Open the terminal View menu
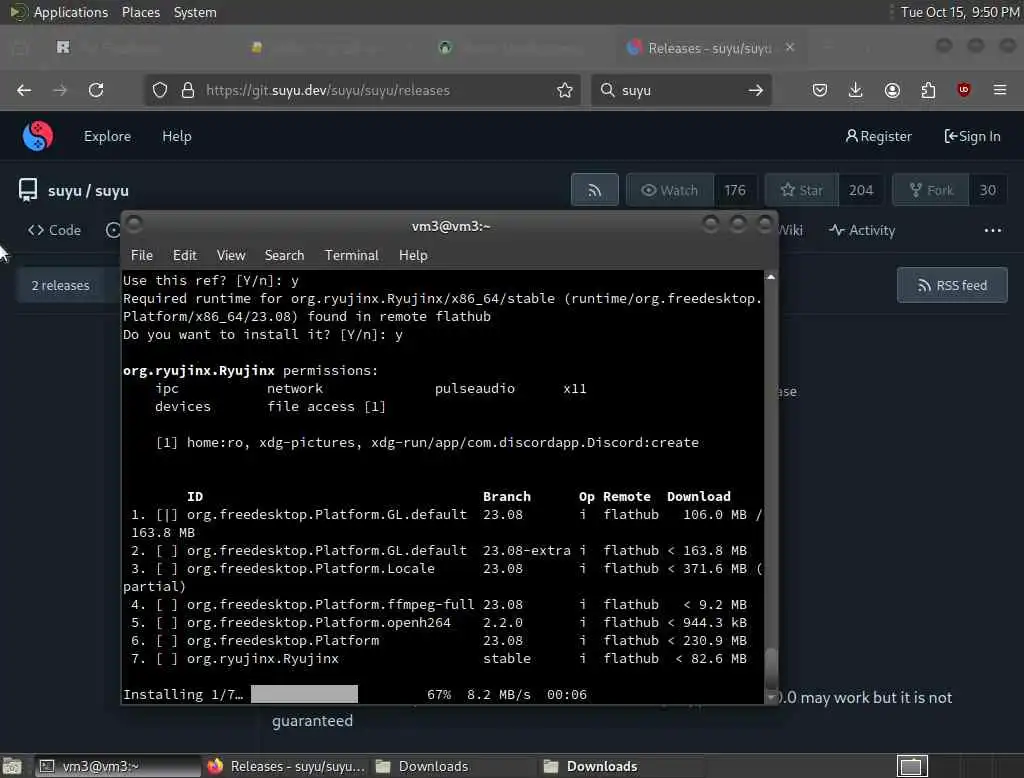The width and height of the screenshot is (1024, 778). (231, 255)
